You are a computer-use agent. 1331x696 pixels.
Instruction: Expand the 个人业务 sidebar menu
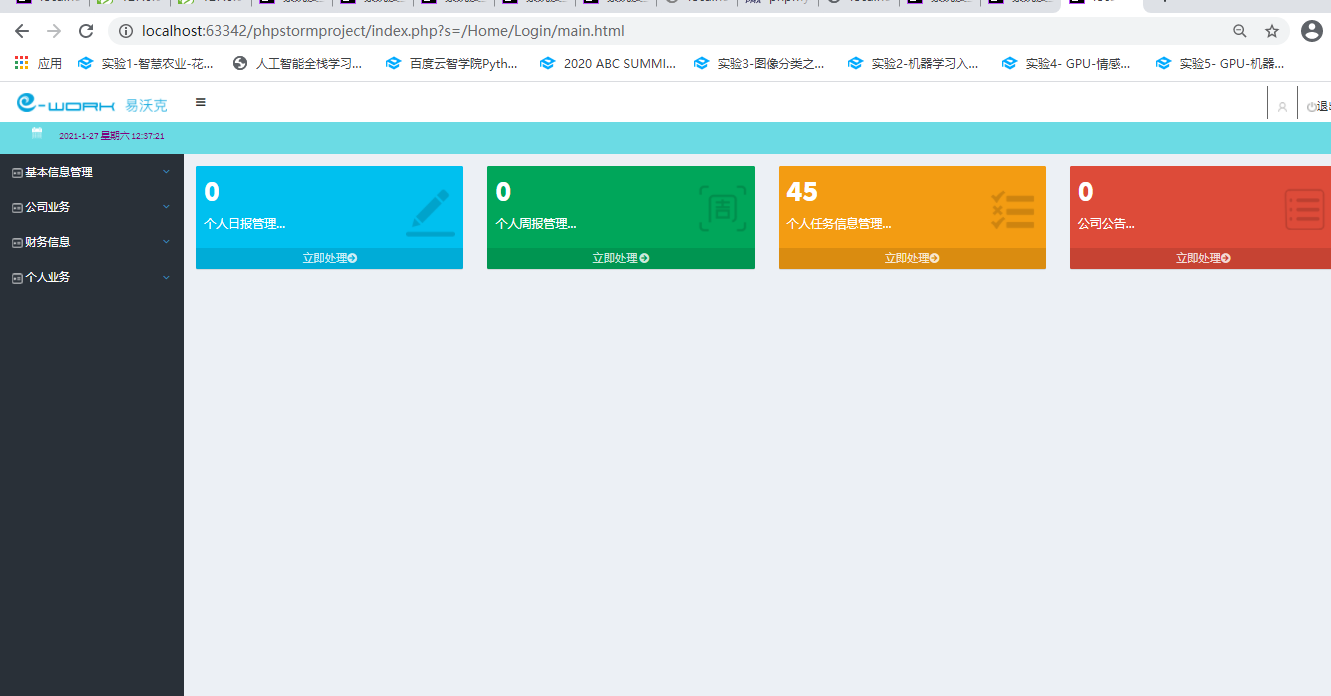point(91,277)
